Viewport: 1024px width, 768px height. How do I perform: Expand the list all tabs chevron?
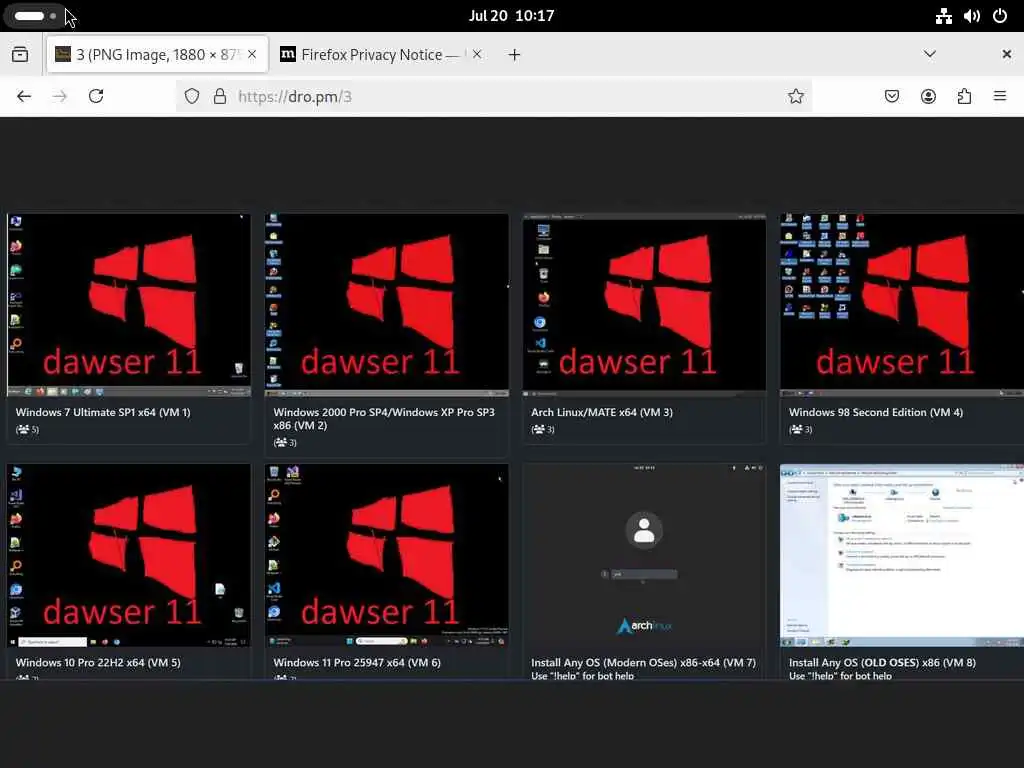[930, 54]
